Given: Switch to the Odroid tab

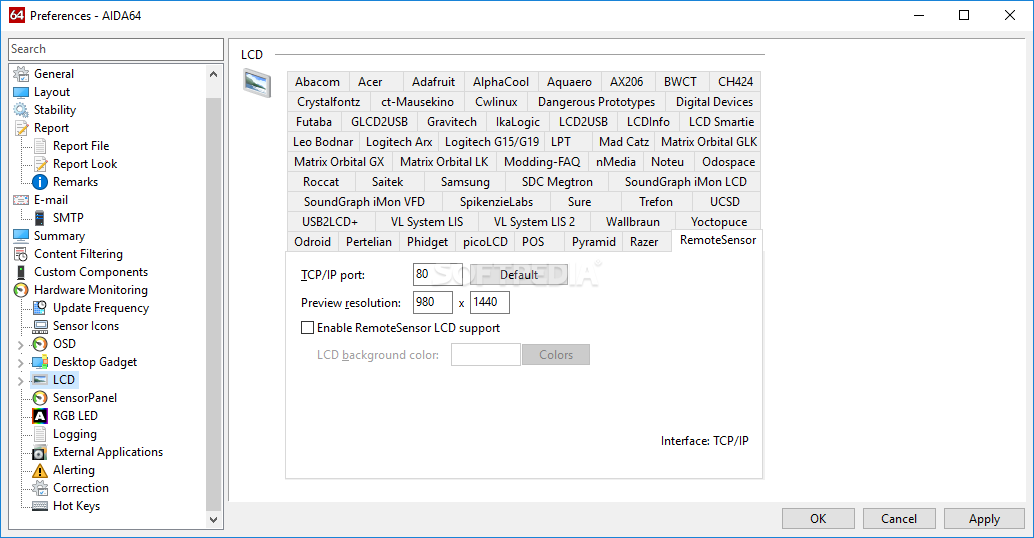Looking at the screenshot, I should (313, 242).
